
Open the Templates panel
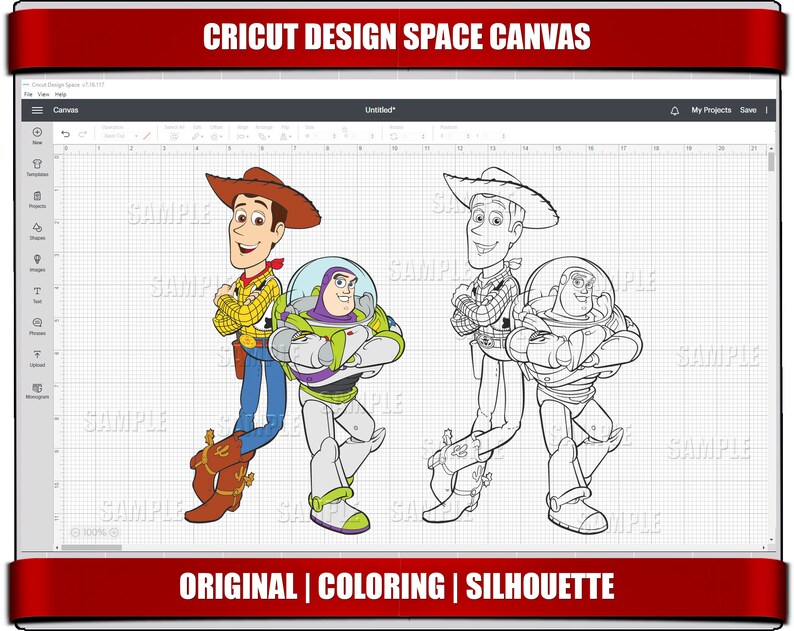[x=37, y=168]
